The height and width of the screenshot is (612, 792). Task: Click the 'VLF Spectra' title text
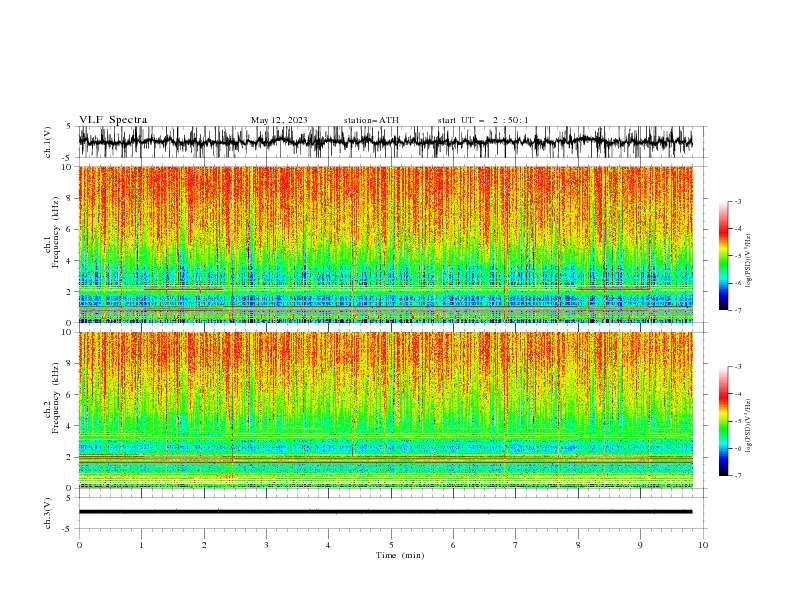113,120
